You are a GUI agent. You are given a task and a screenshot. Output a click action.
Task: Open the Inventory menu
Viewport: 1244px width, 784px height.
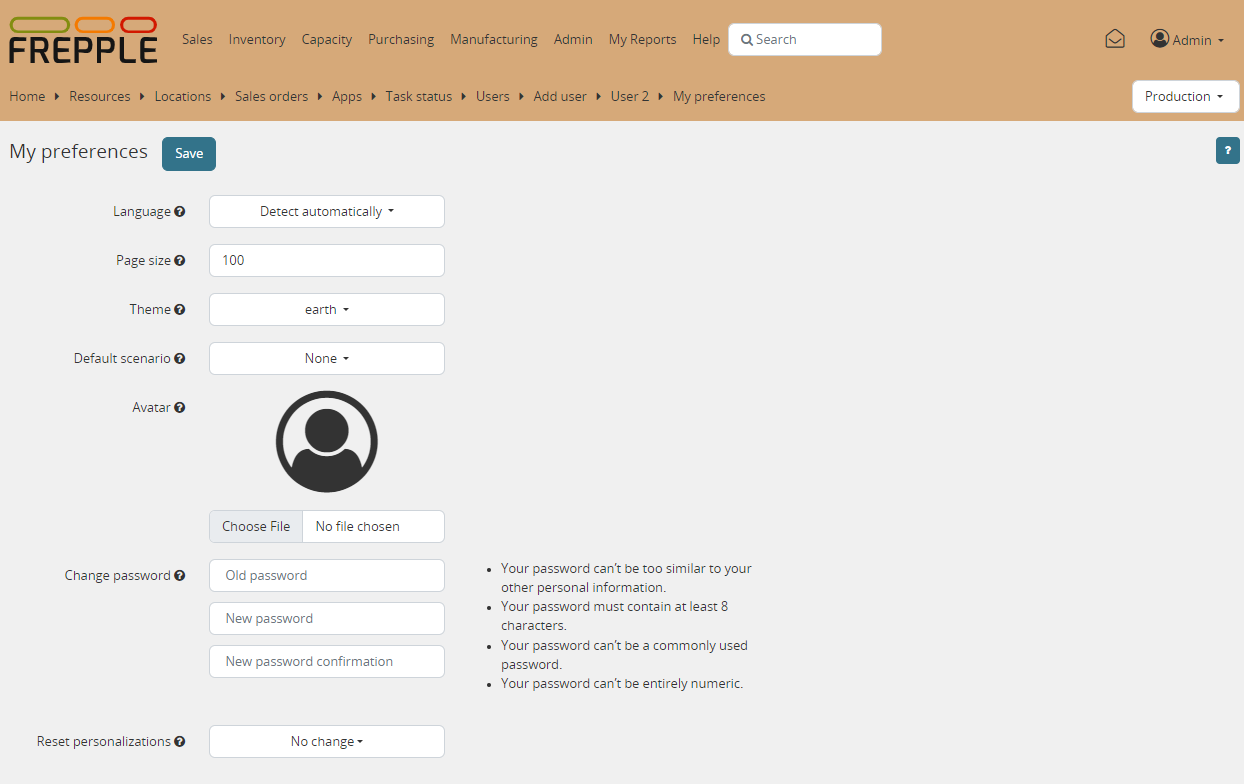(256, 39)
